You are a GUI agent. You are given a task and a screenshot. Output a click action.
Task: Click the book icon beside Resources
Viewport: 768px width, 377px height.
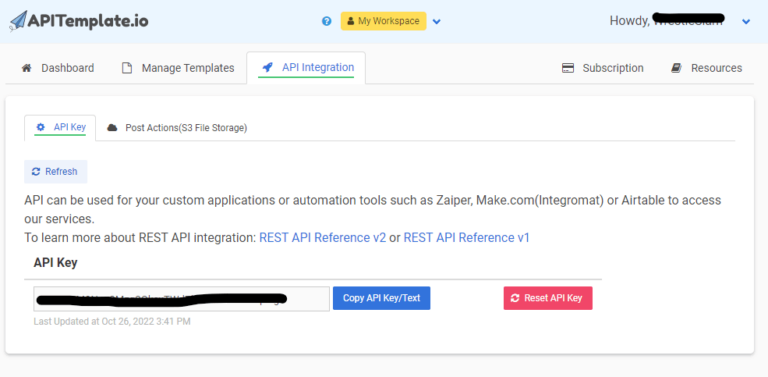(x=676, y=68)
